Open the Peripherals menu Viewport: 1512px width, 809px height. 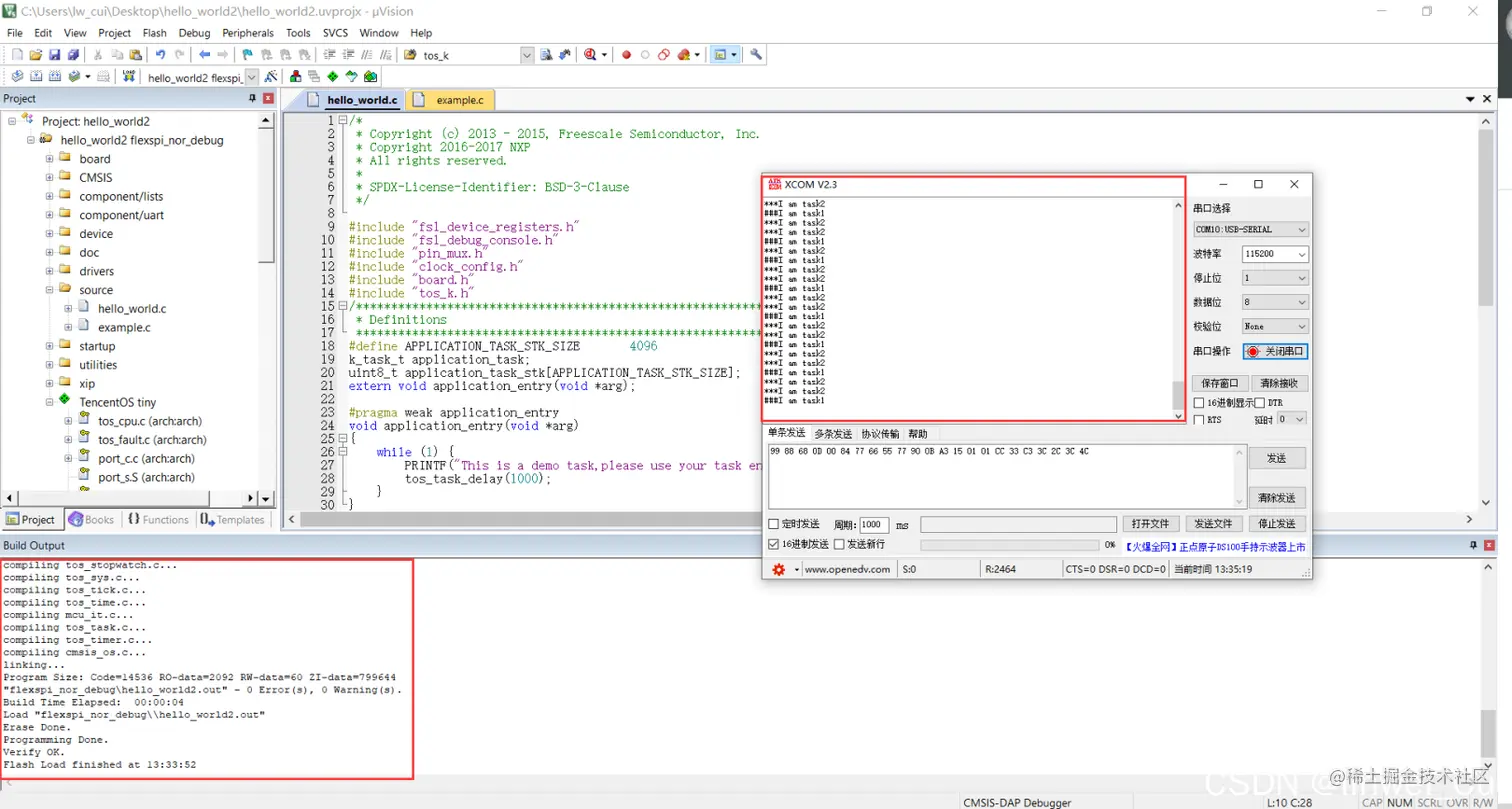248,33
